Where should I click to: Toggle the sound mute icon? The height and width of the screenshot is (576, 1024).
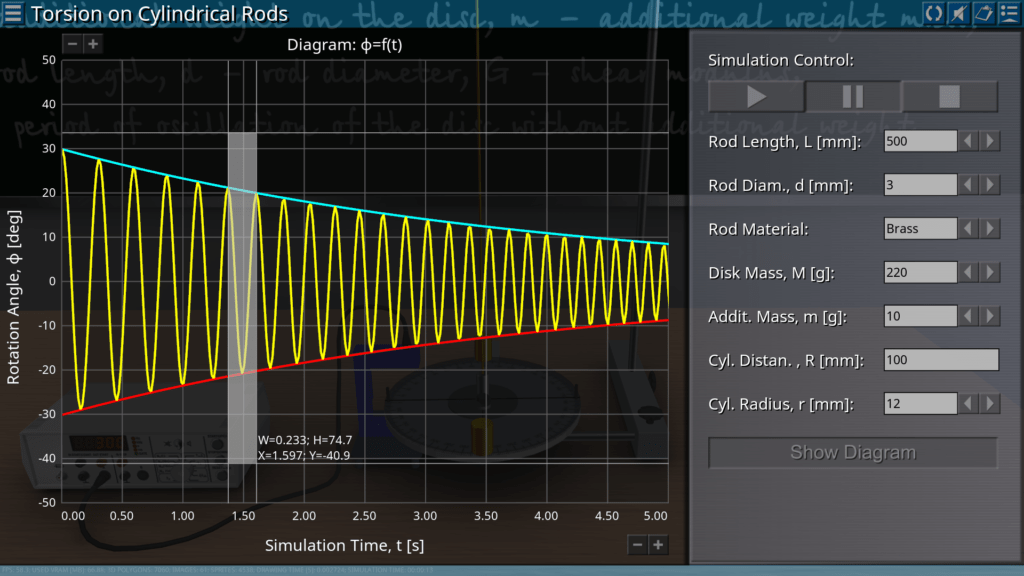(x=958, y=13)
